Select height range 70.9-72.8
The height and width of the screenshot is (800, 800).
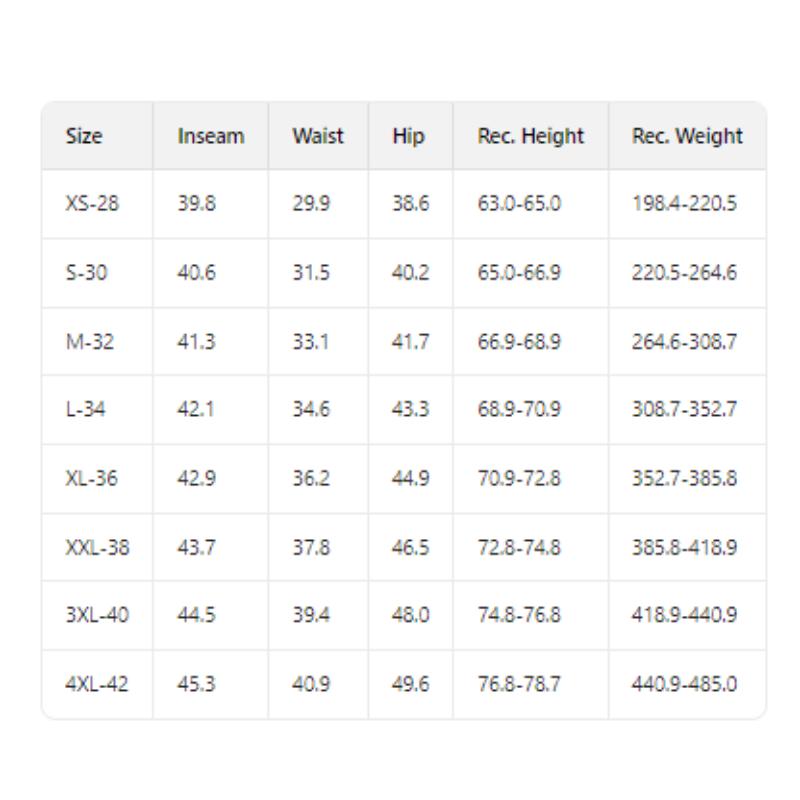point(519,479)
